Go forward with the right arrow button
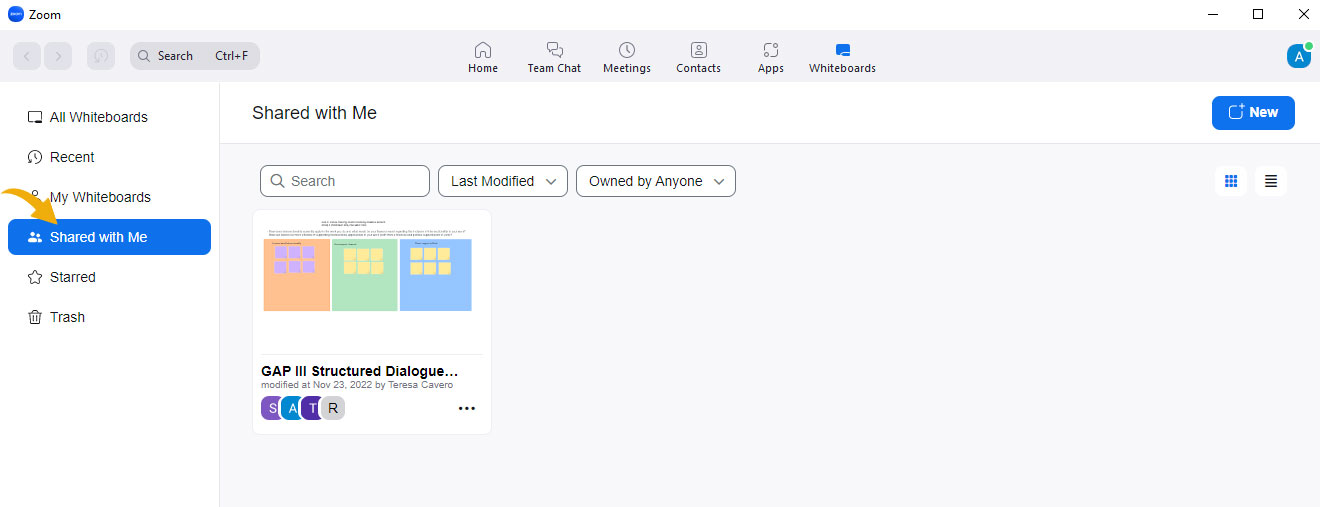Viewport: 1320px width, 507px height. pyautogui.click(x=58, y=56)
